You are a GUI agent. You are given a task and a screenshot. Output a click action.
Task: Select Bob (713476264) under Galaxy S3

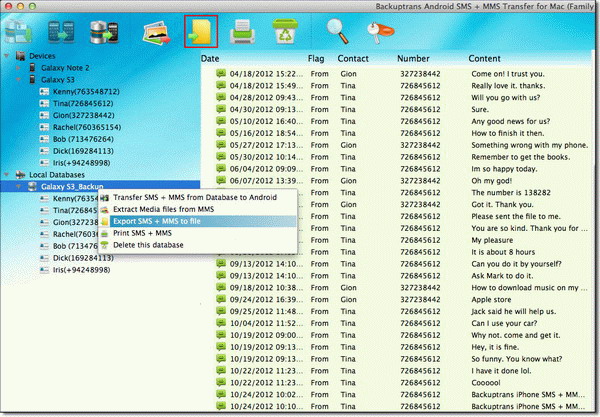point(83,139)
